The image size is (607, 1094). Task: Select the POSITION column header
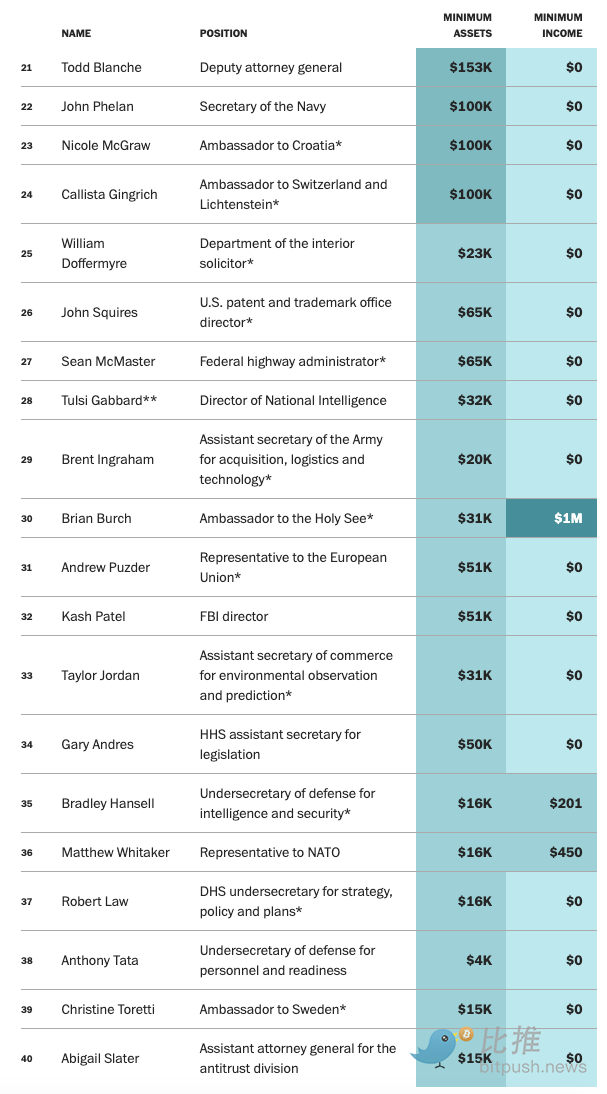pyautogui.click(x=223, y=33)
